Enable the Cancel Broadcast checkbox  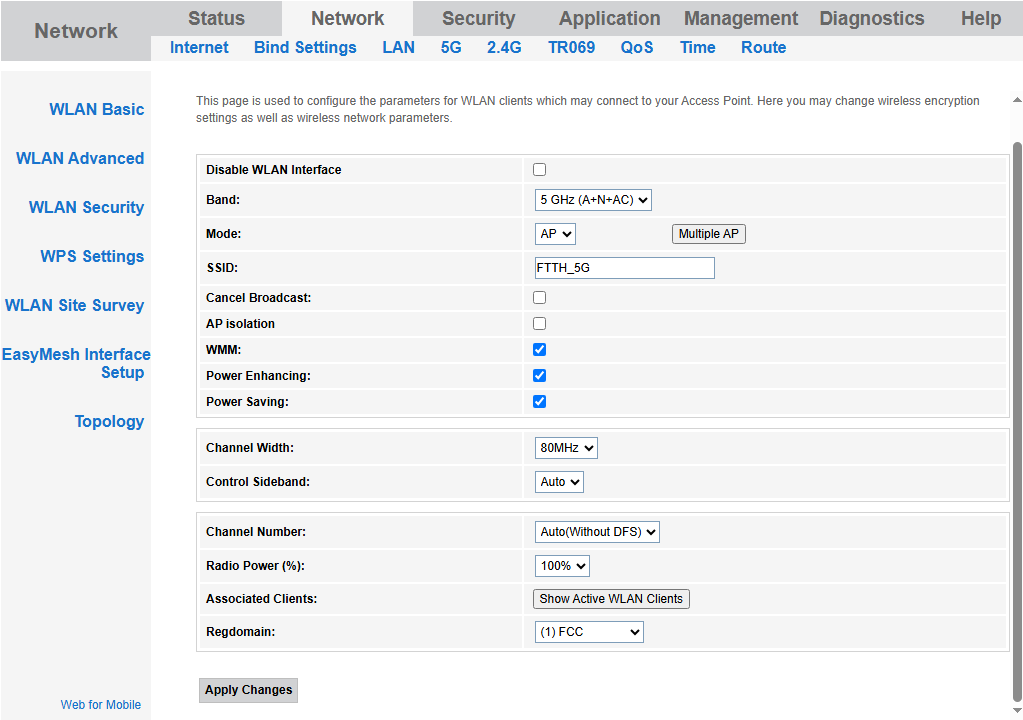click(540, 298)
